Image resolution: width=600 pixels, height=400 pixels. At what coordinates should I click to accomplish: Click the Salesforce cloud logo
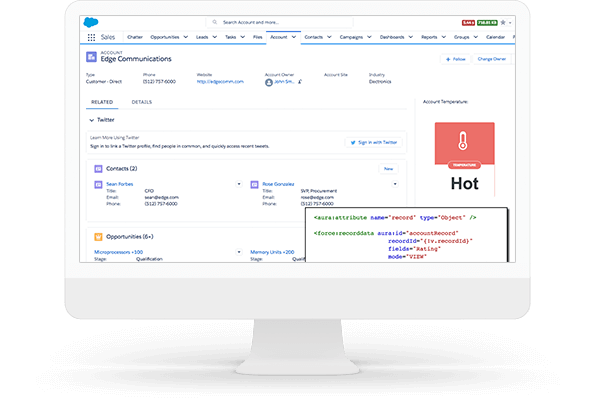coord(91,22)
